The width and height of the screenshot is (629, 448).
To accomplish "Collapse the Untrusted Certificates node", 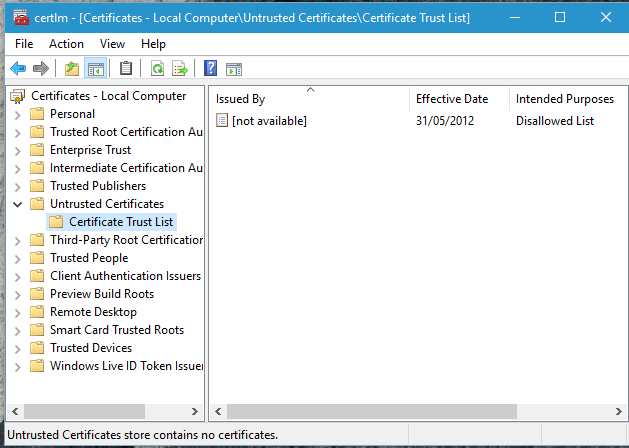I will (x=17, y=204).
